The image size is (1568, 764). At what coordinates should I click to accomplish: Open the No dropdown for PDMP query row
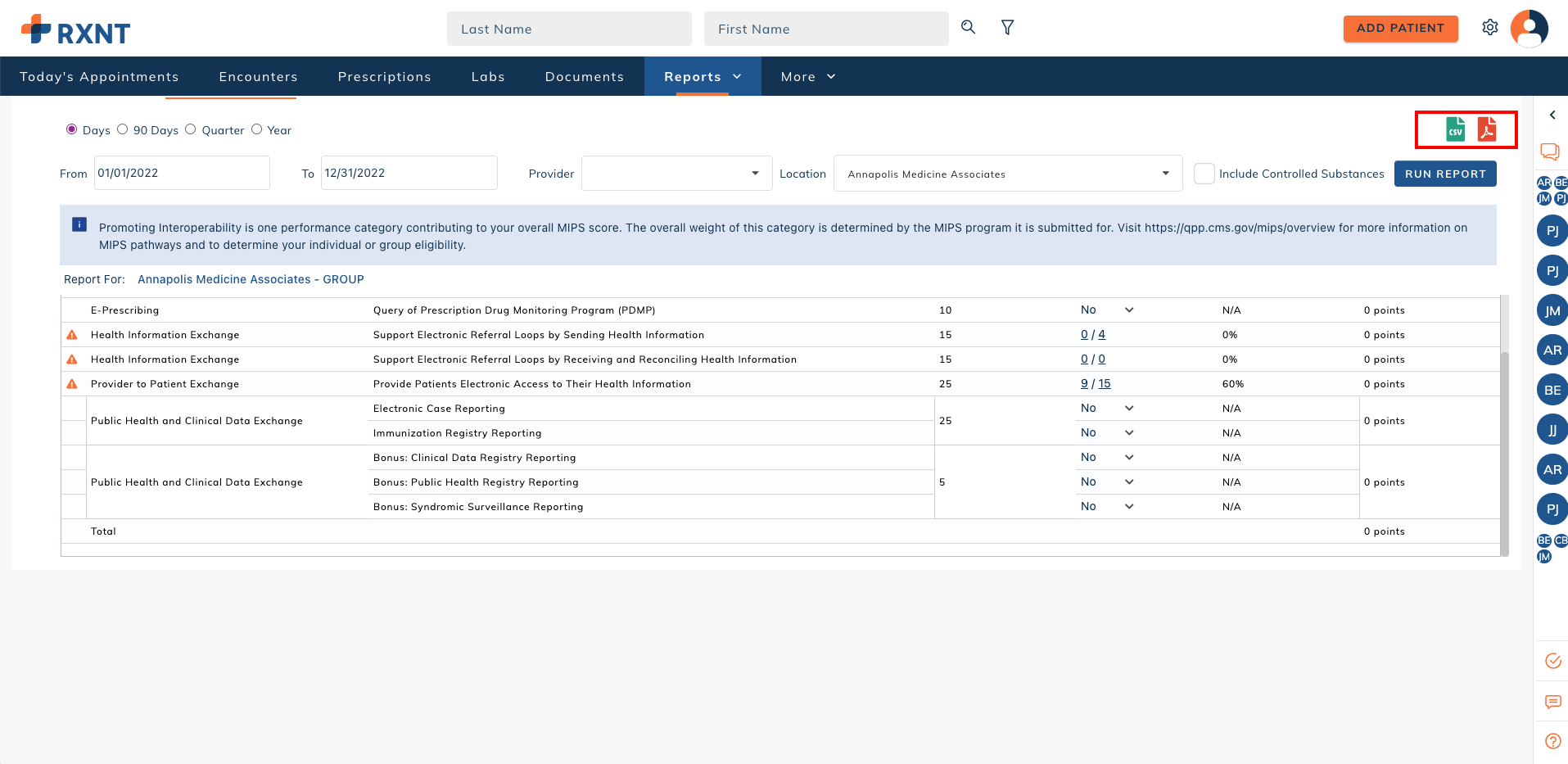pyautogui.click(x=1107, y=310)
